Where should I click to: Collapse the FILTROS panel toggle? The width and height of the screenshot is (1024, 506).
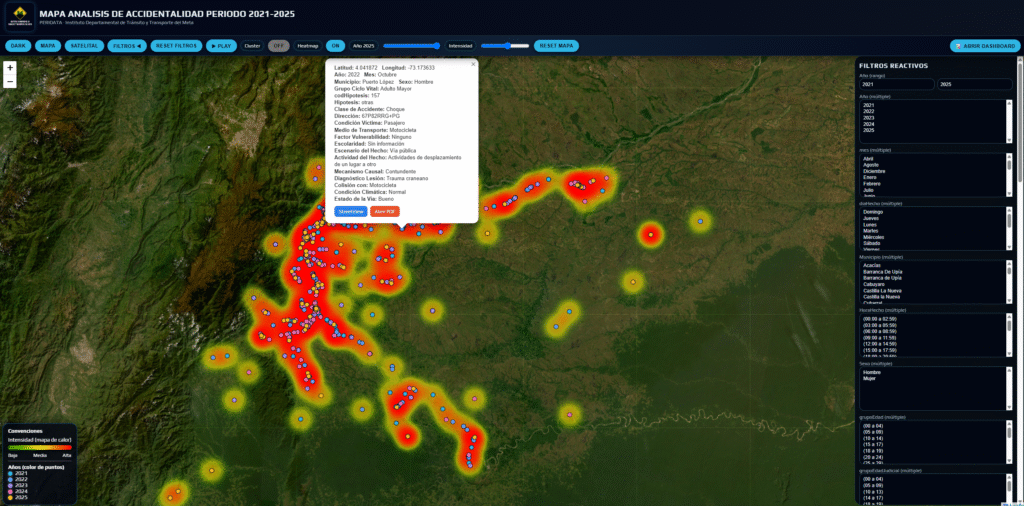coord(127,46)
